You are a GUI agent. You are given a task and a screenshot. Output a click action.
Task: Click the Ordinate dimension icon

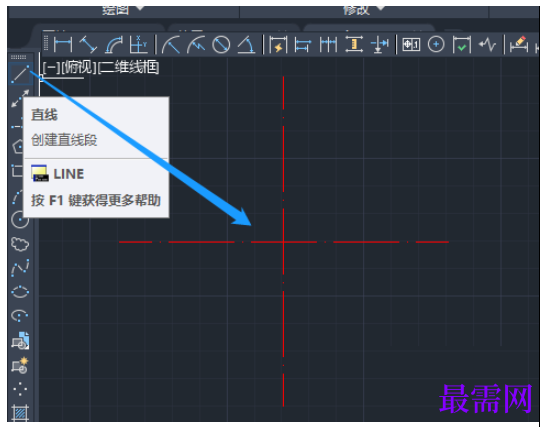(x=138, y=45)
